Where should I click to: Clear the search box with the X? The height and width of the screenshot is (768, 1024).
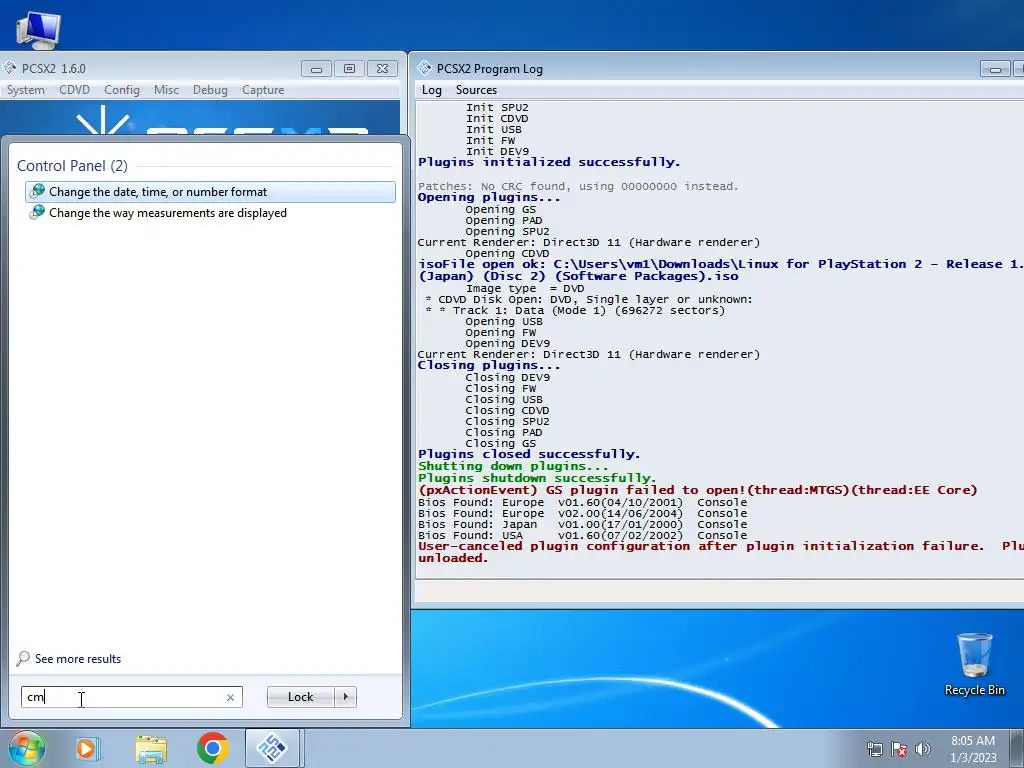(x=230, y=697)
